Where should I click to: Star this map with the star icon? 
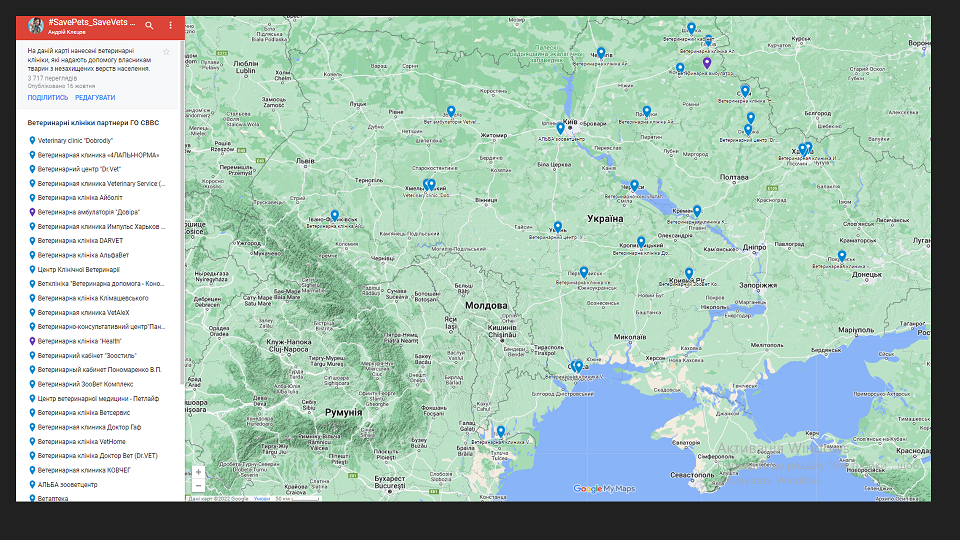point(166,52)
